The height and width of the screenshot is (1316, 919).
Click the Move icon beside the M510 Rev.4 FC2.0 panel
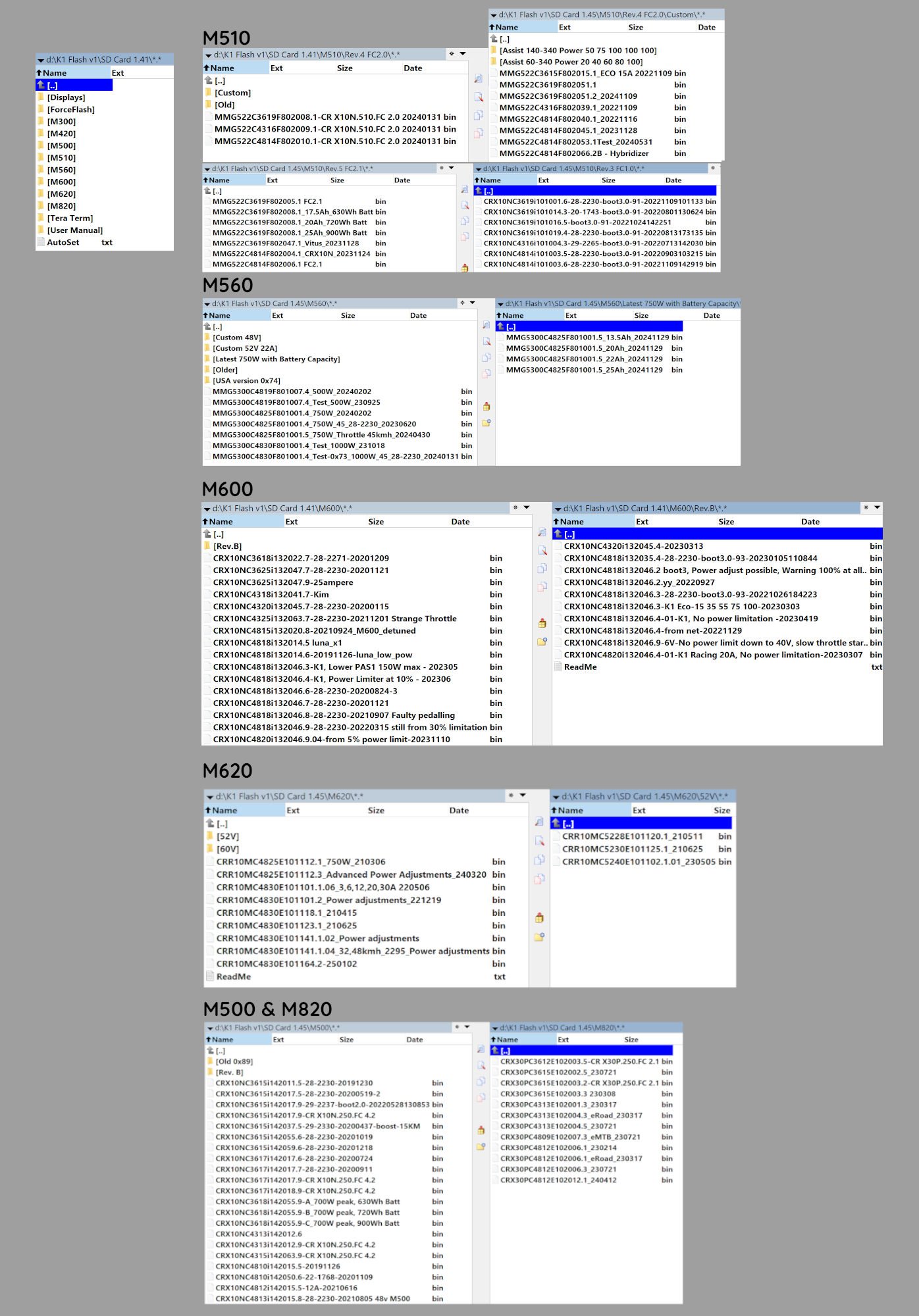coord(479,134)
